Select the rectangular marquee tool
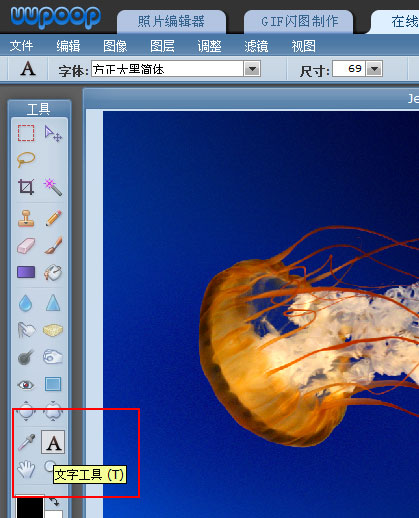The image size is (419, 518). [x=26, y=133]
